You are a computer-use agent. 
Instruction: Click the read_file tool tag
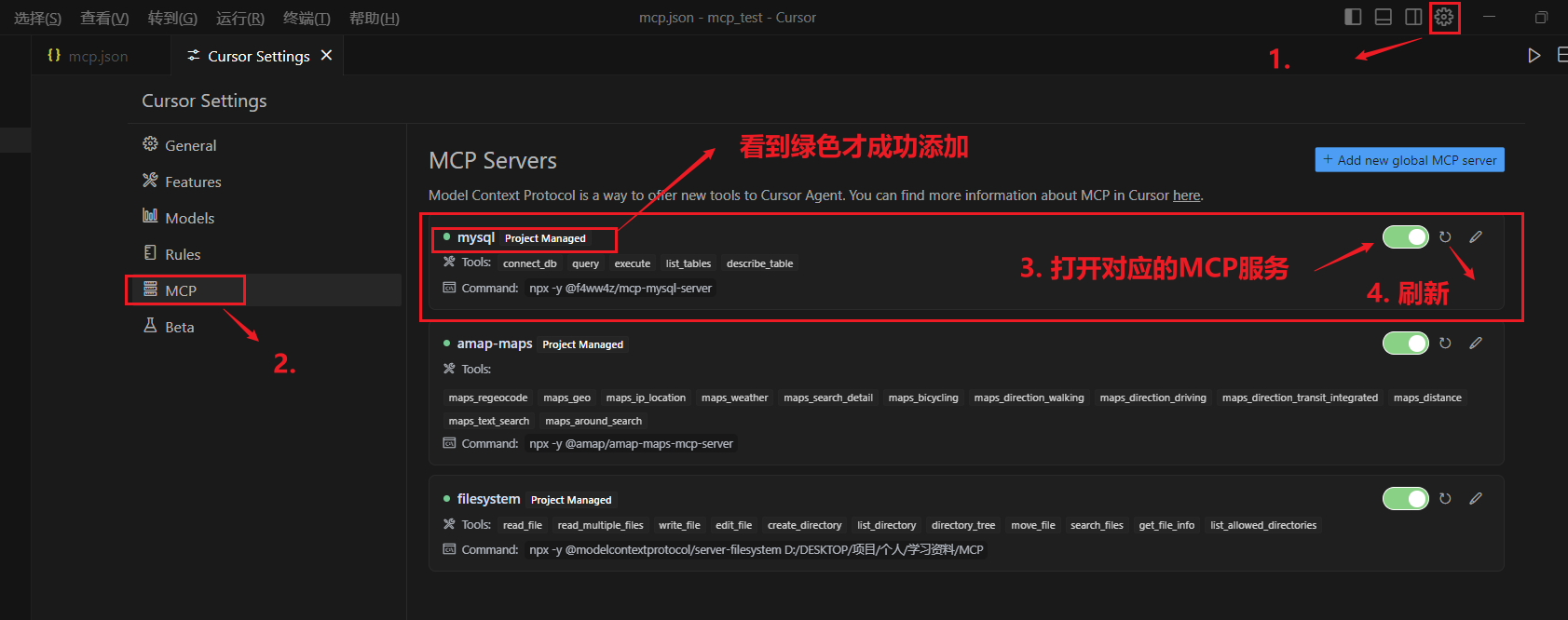pos(523,525)
